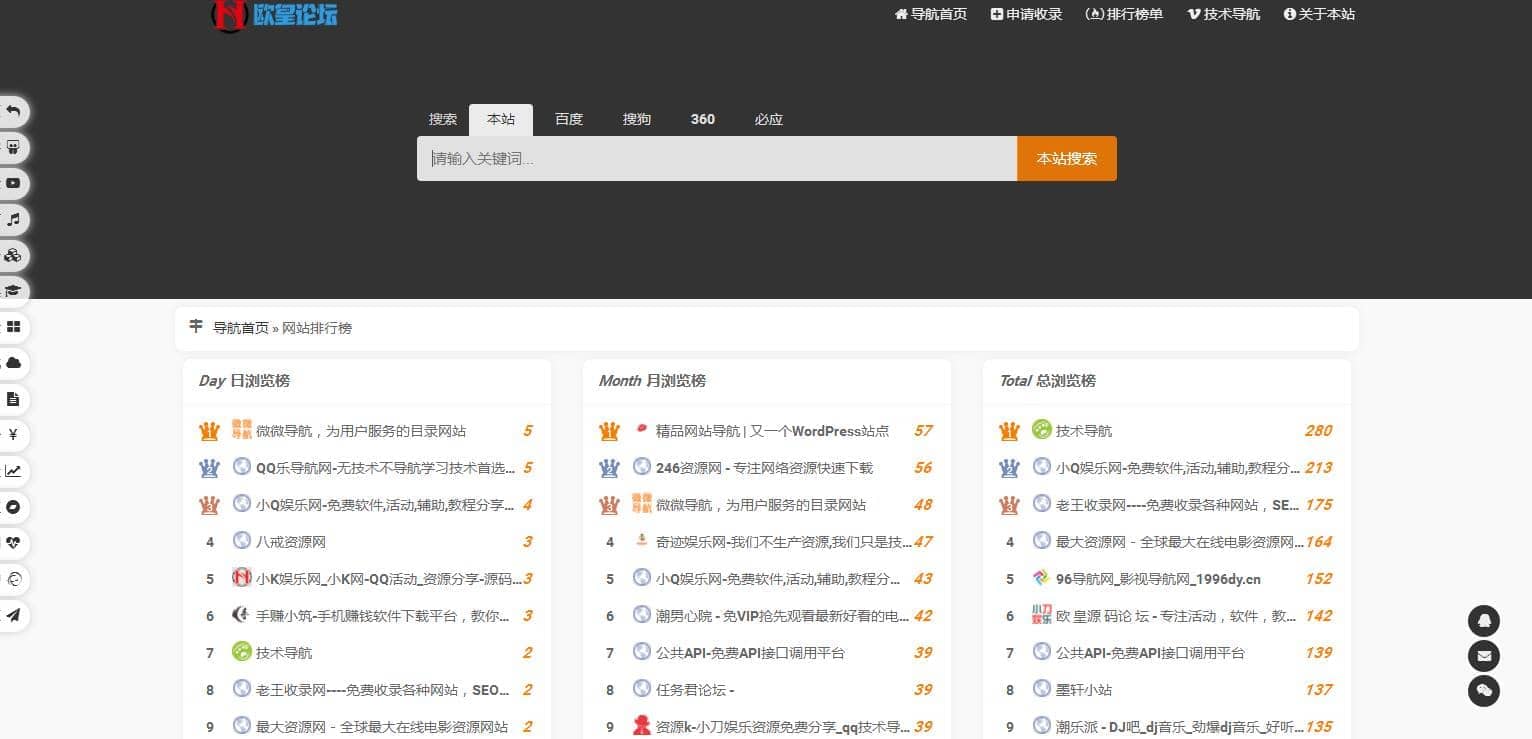
Task: Click the yen currency sidebar icon
Action: (13, 435)
